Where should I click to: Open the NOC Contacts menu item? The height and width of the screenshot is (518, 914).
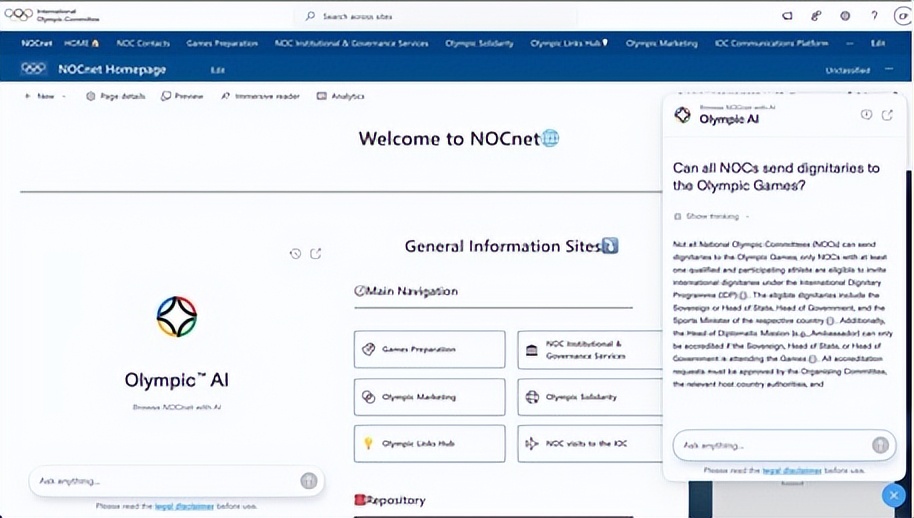[143, 43]
